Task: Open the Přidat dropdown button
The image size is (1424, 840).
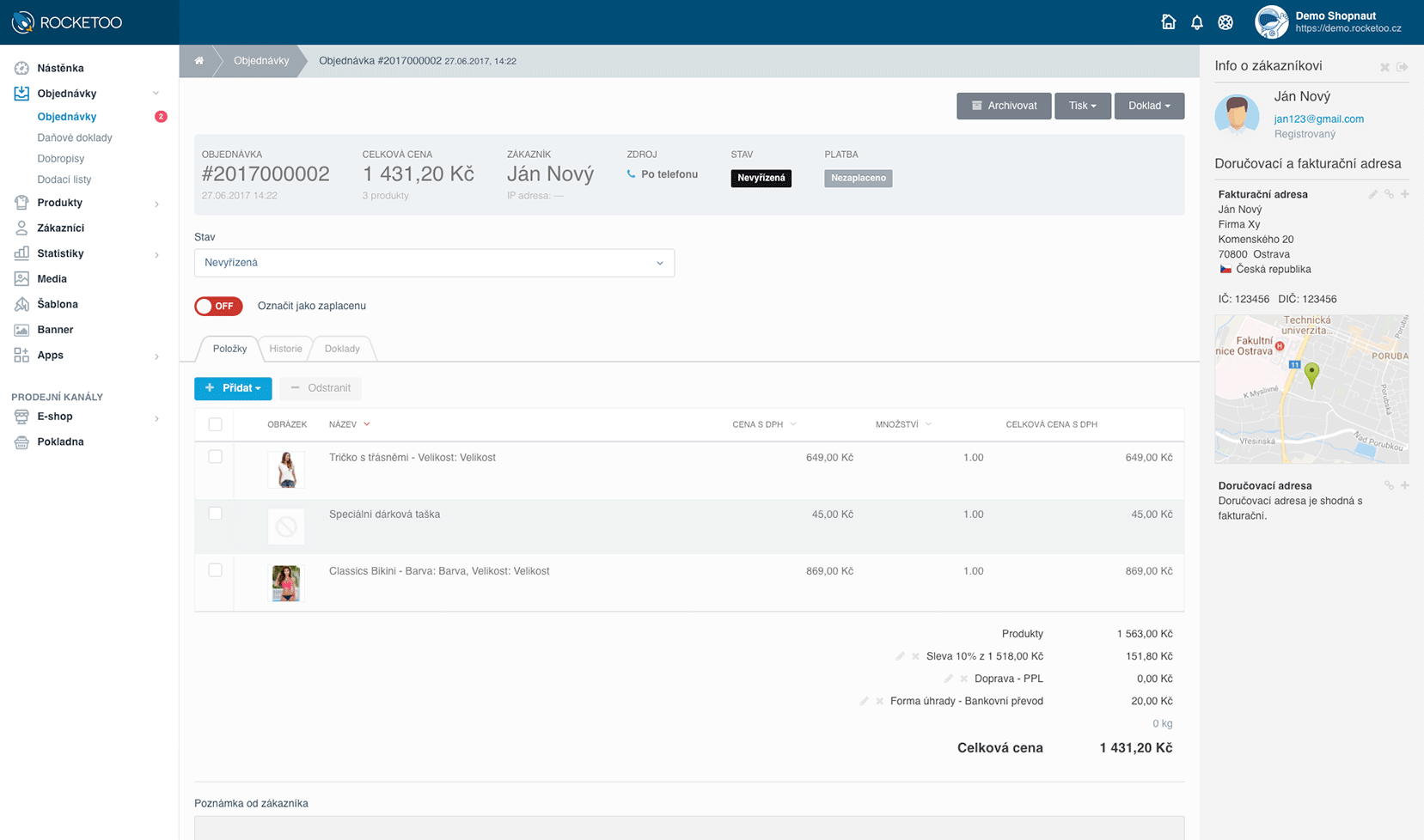Action: (x=233, y=388)
